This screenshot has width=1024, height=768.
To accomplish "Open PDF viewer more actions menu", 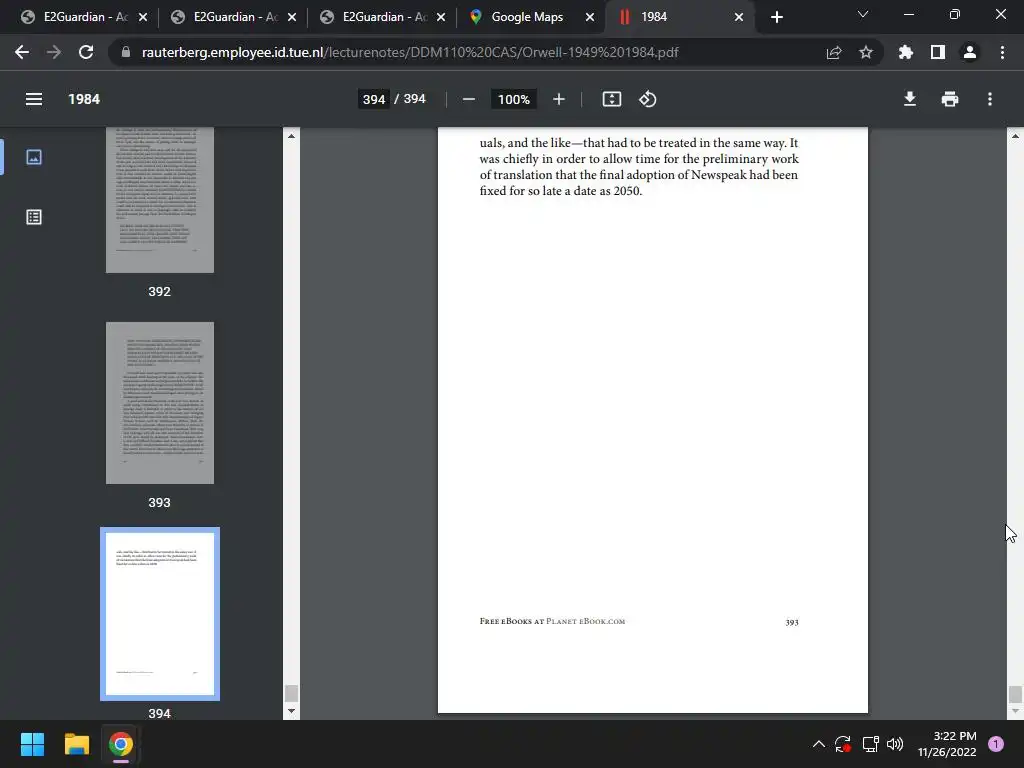I will point(990,99).
